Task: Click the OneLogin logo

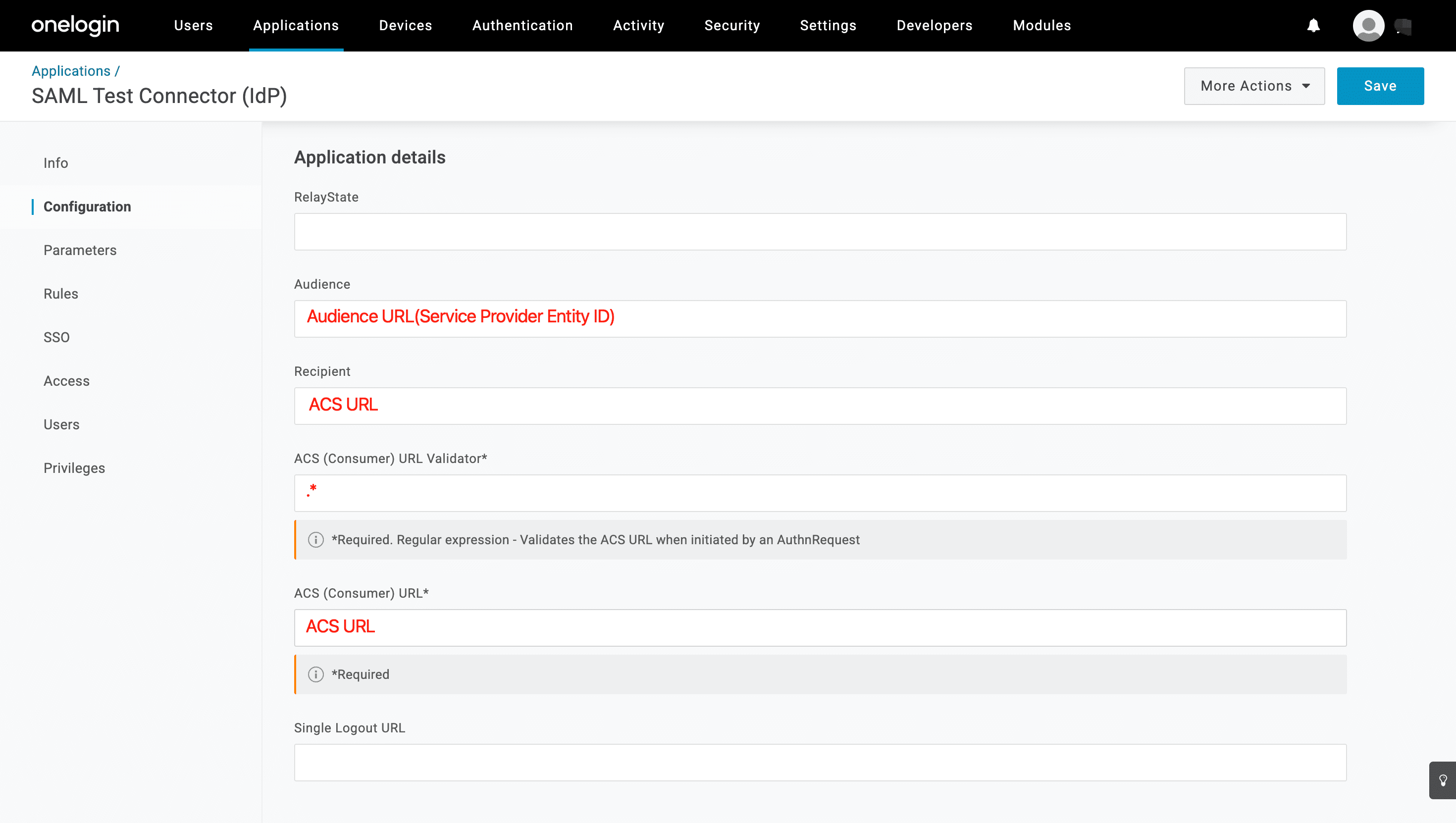Action: point(75,25)
